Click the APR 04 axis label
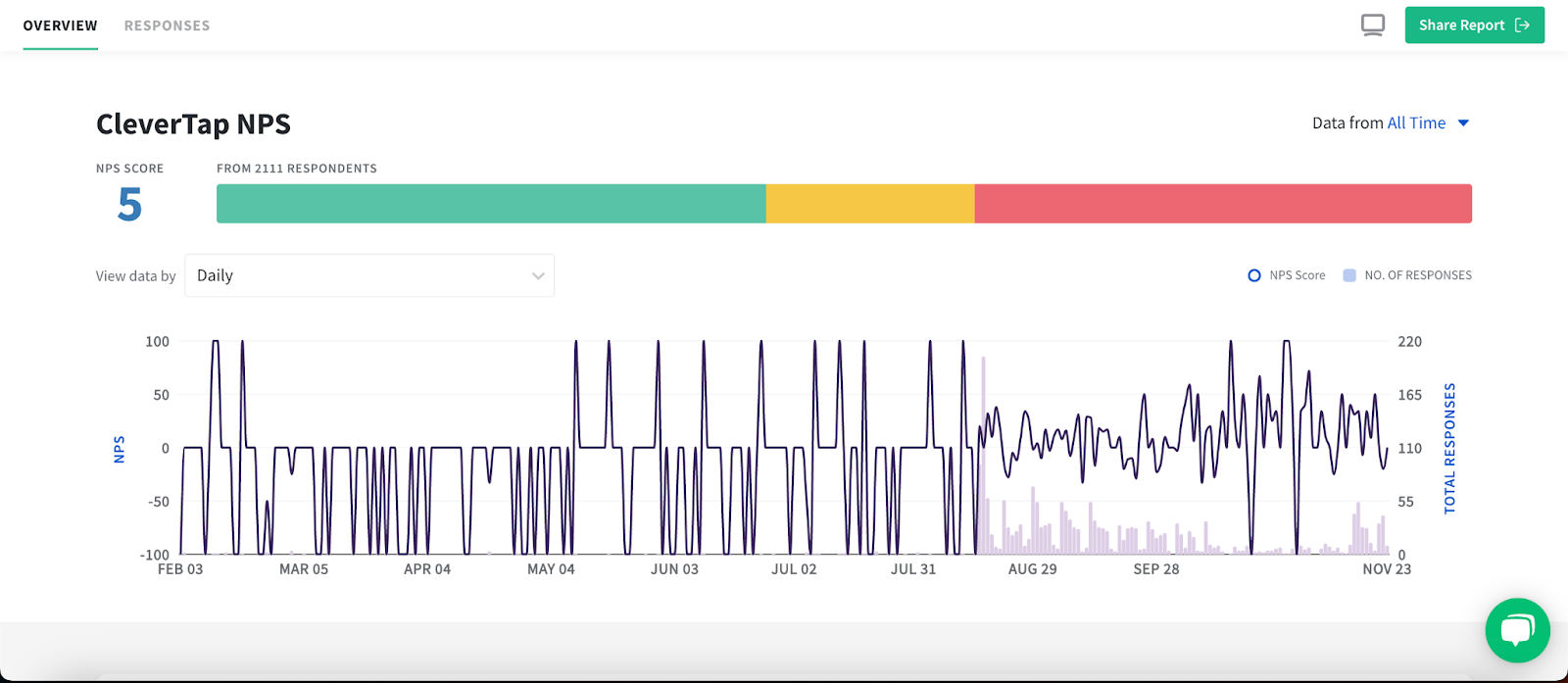Screen dimensions: 1568x683 pyautogui.click(x=427, y=569)
